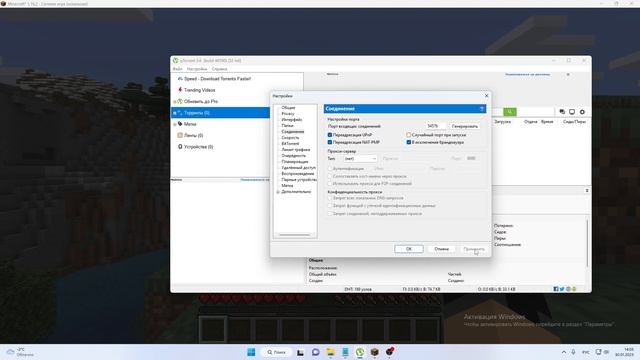Switch to Minecraft taskbar icon
This screenshot has width=640, height=360.
click(x=374, y=352)
